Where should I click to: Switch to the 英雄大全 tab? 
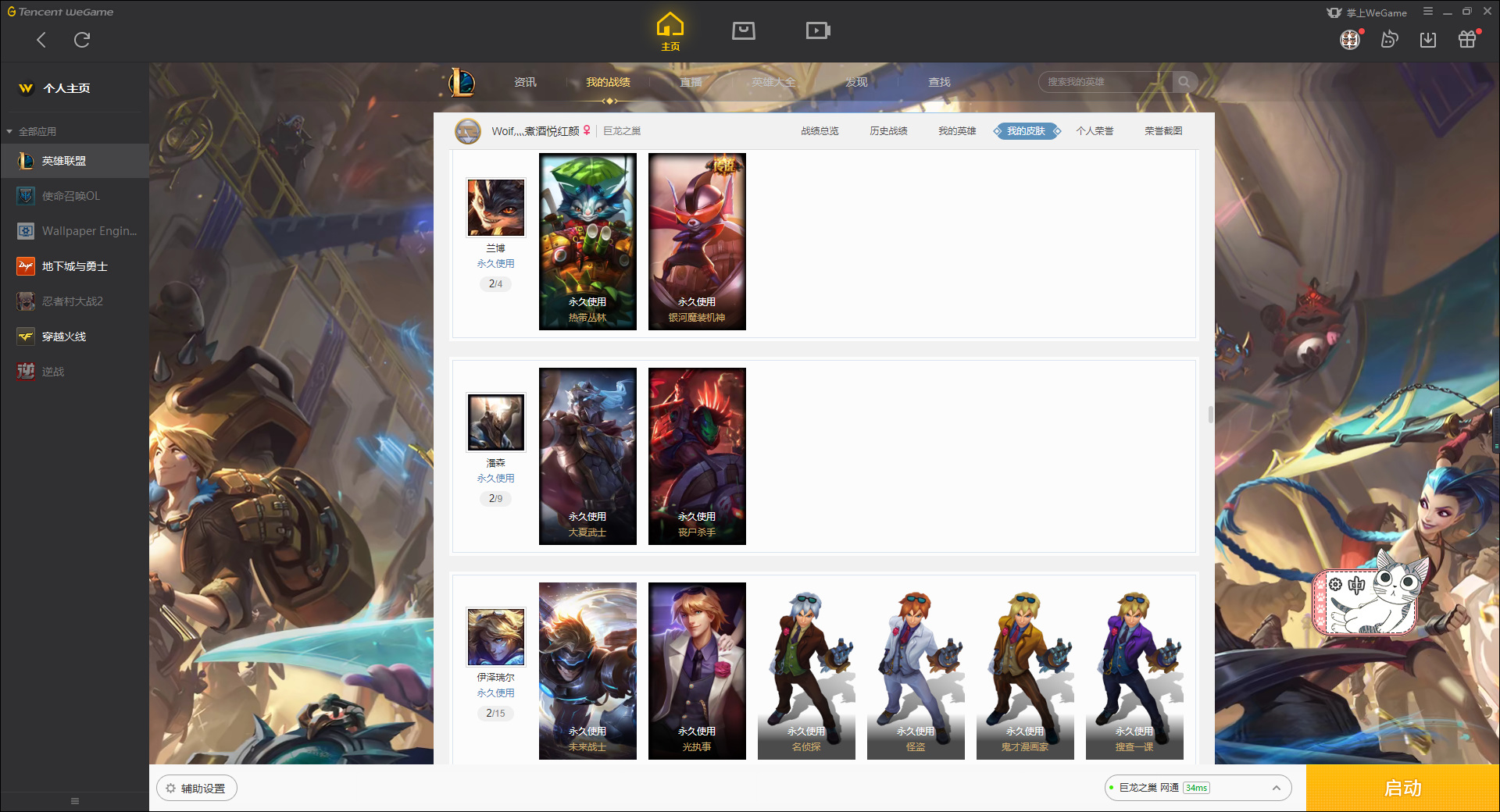773,82
